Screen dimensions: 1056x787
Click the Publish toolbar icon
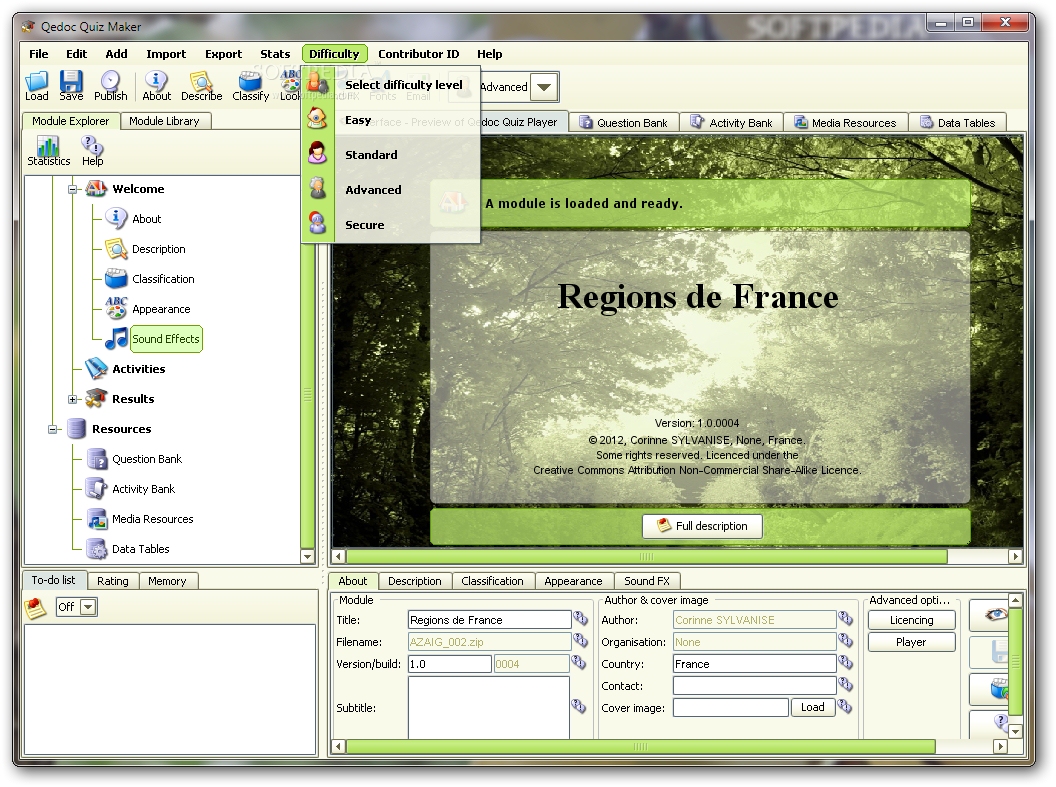coord(110,86)
